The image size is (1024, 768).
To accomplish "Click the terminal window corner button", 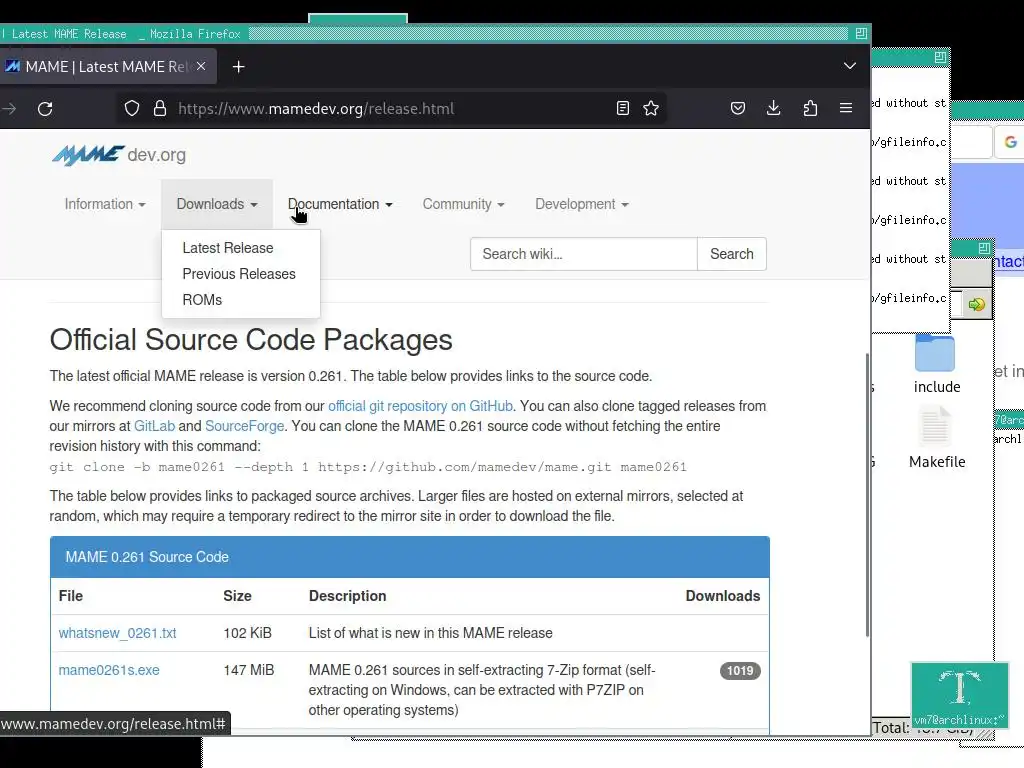I will (x=940, y=57).
